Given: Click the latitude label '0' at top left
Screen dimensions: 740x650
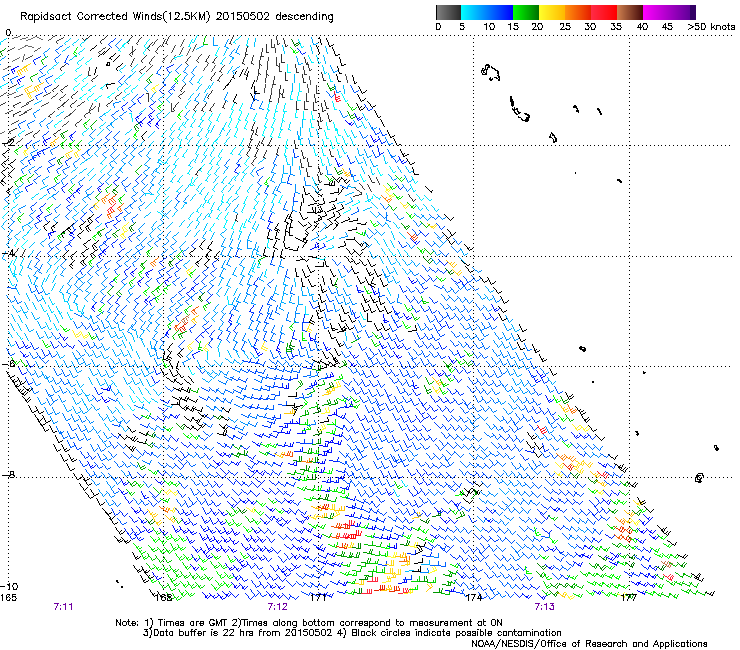Looking at the screenshot, I should 8,33.
